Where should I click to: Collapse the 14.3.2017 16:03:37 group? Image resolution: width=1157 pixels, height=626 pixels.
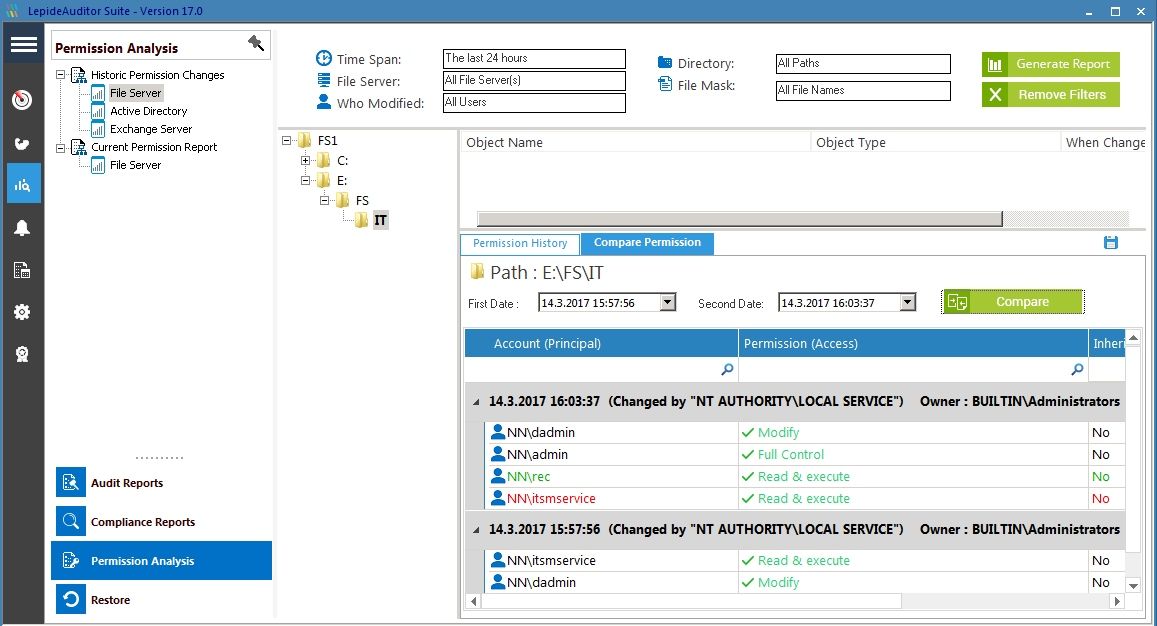(476, 402)
